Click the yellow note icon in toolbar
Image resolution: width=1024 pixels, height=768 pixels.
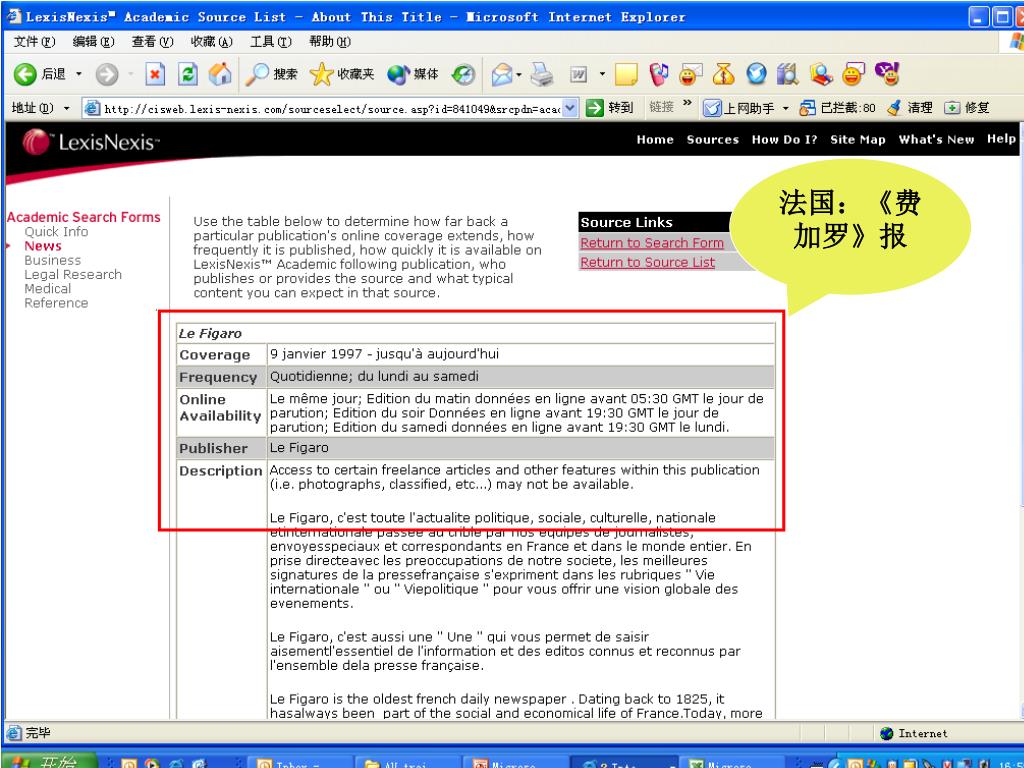point(626,74)
